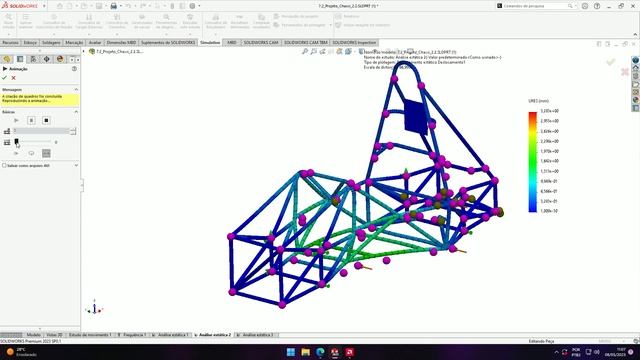Open the weather widget on taskbar
Image resolution: width=640 pixels, height=360 pixels.
(x=21, y=352)
